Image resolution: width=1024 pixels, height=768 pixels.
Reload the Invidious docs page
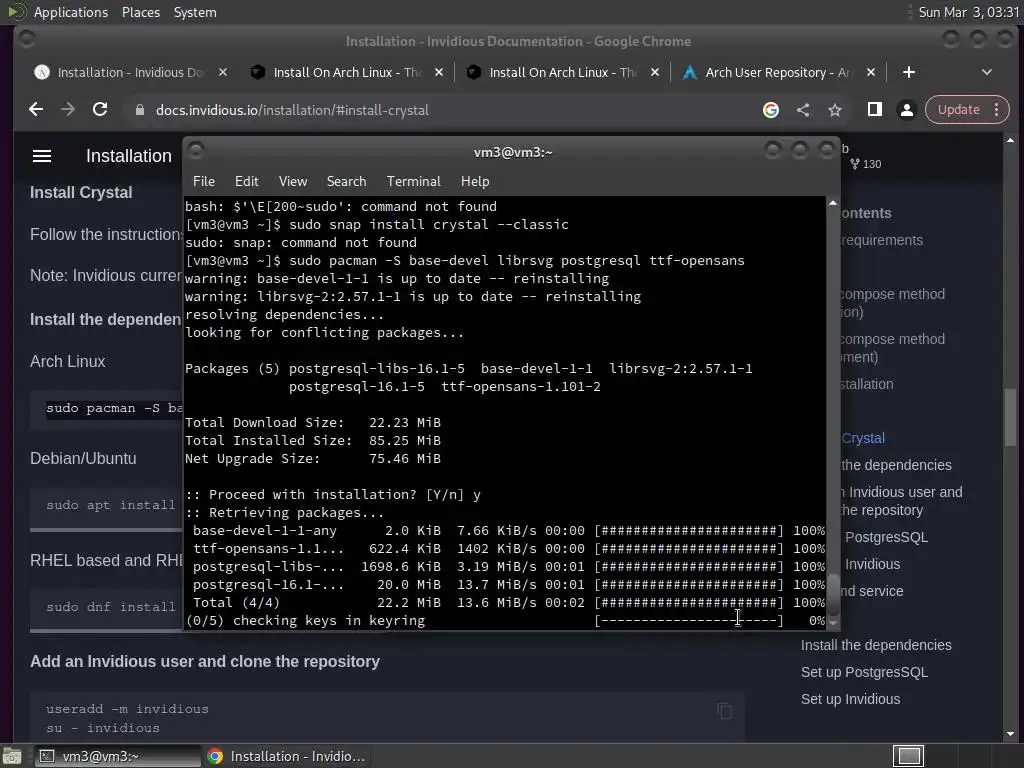coord(100,110)
